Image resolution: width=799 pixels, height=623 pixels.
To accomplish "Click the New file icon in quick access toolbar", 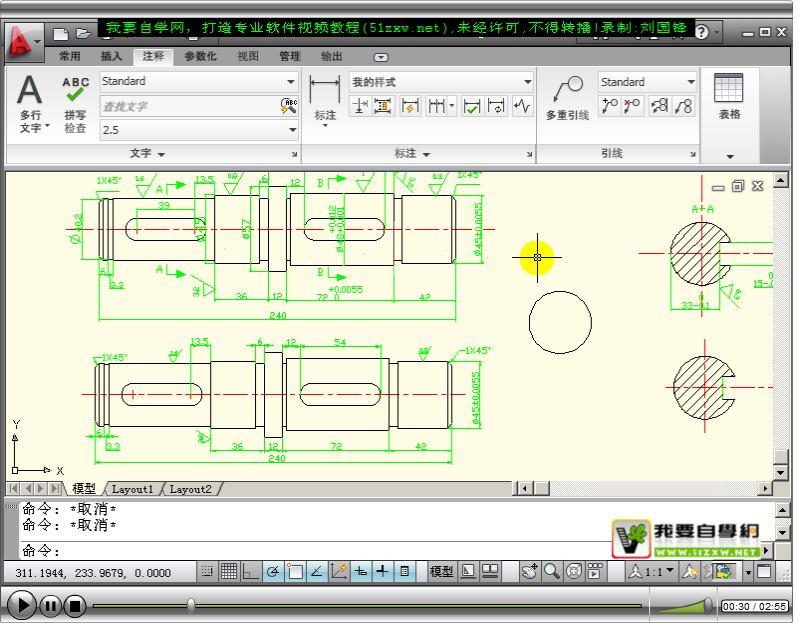I will point(61,34).
